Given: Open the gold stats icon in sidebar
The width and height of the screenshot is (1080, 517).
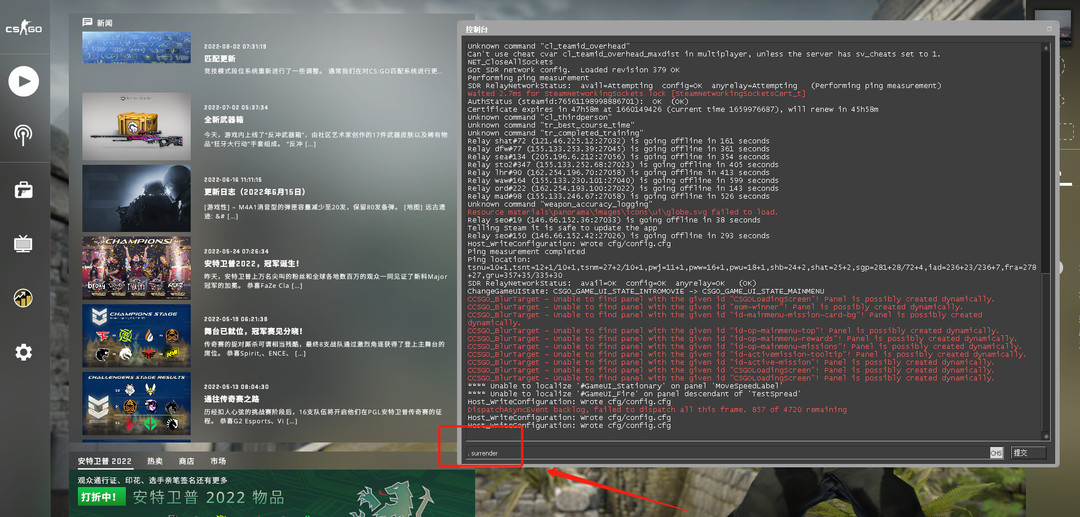Looking at the screenshot, I should pos(23,297).
